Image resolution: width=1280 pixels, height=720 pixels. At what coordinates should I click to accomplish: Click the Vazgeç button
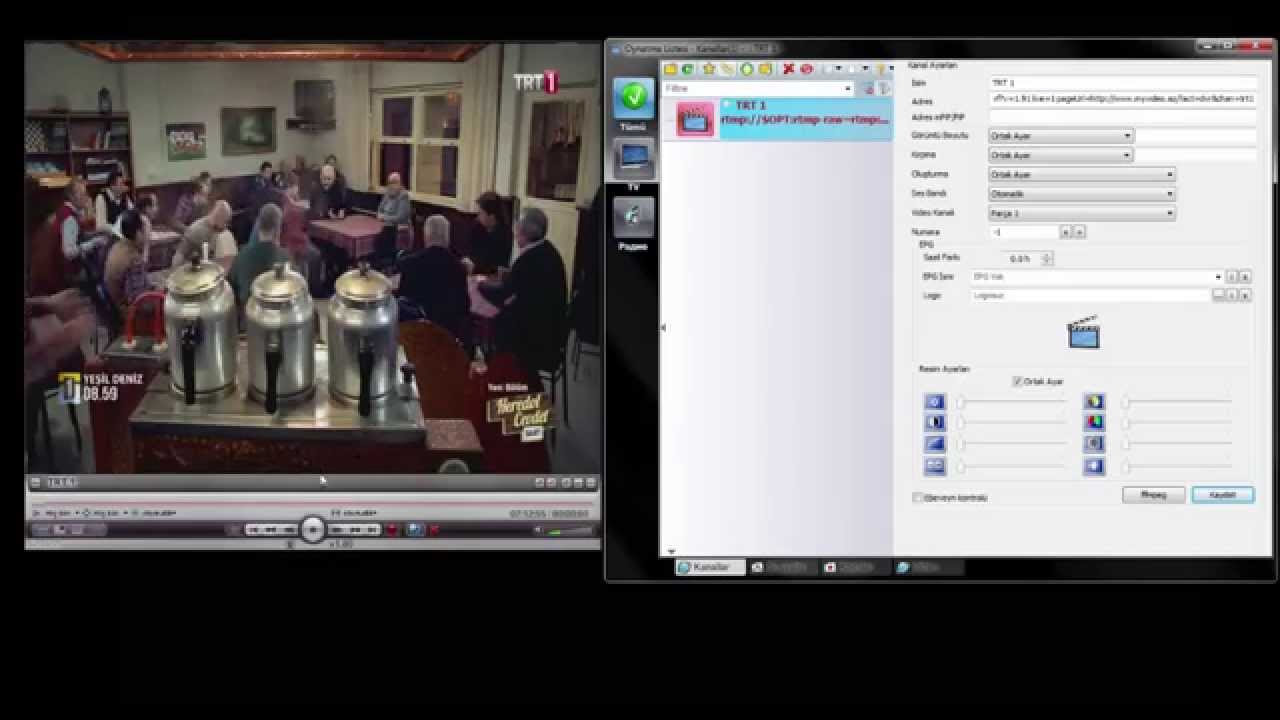[x=1153, y=495]
